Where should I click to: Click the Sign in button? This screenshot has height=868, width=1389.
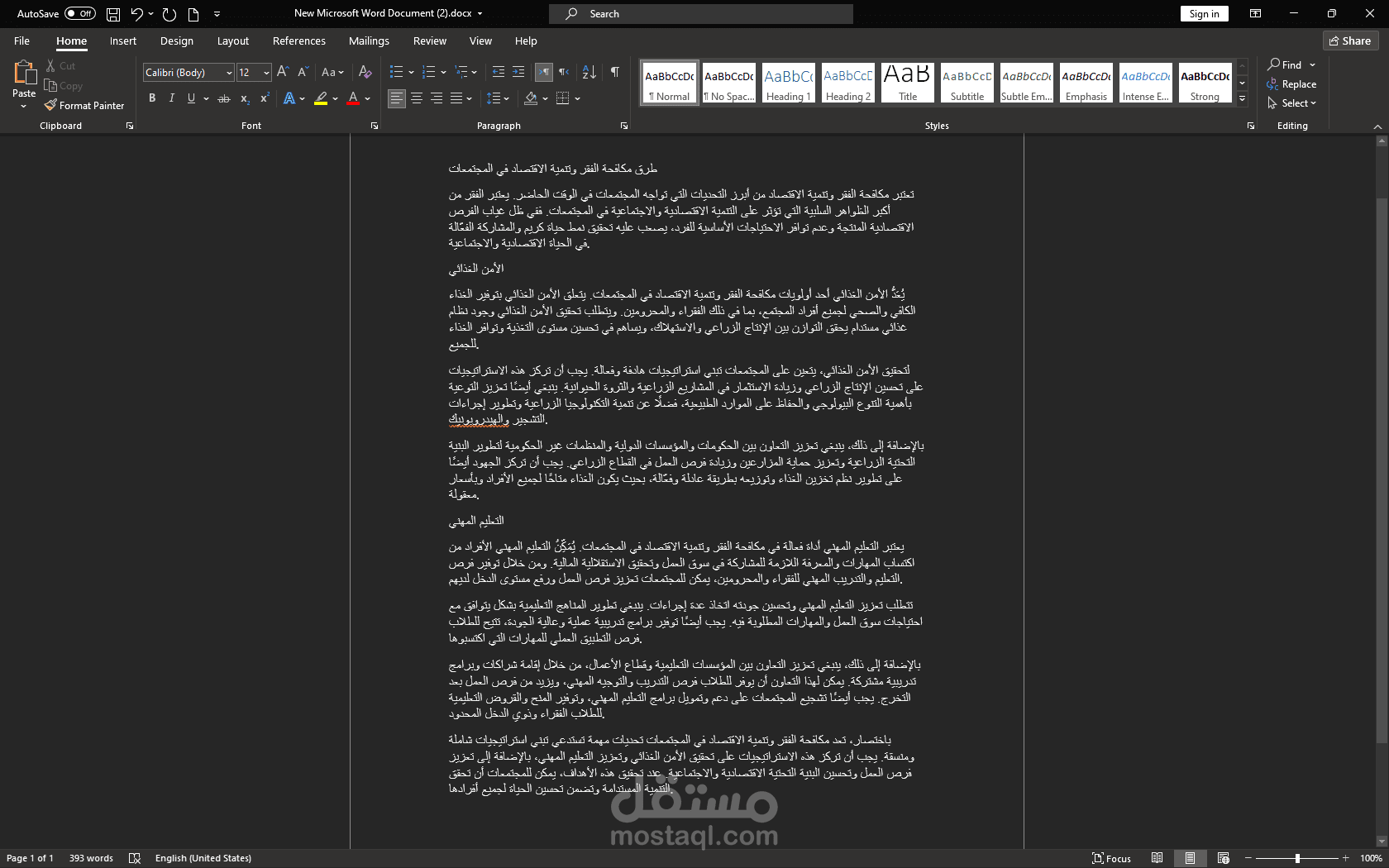1204,14
